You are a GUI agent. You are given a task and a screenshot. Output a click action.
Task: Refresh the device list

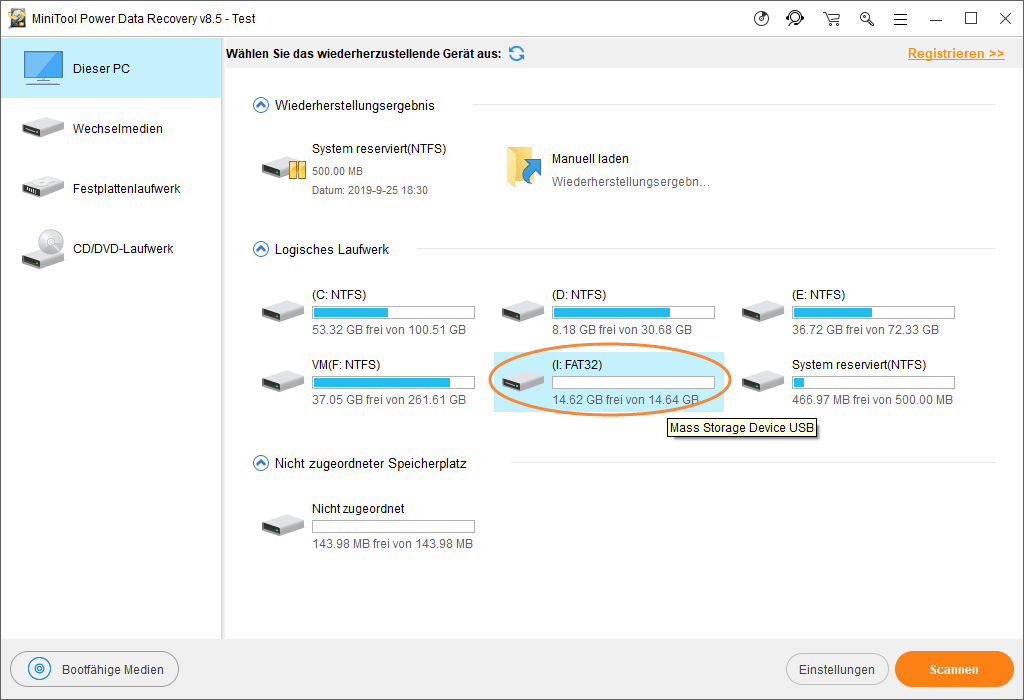click(x=517, y=54)
